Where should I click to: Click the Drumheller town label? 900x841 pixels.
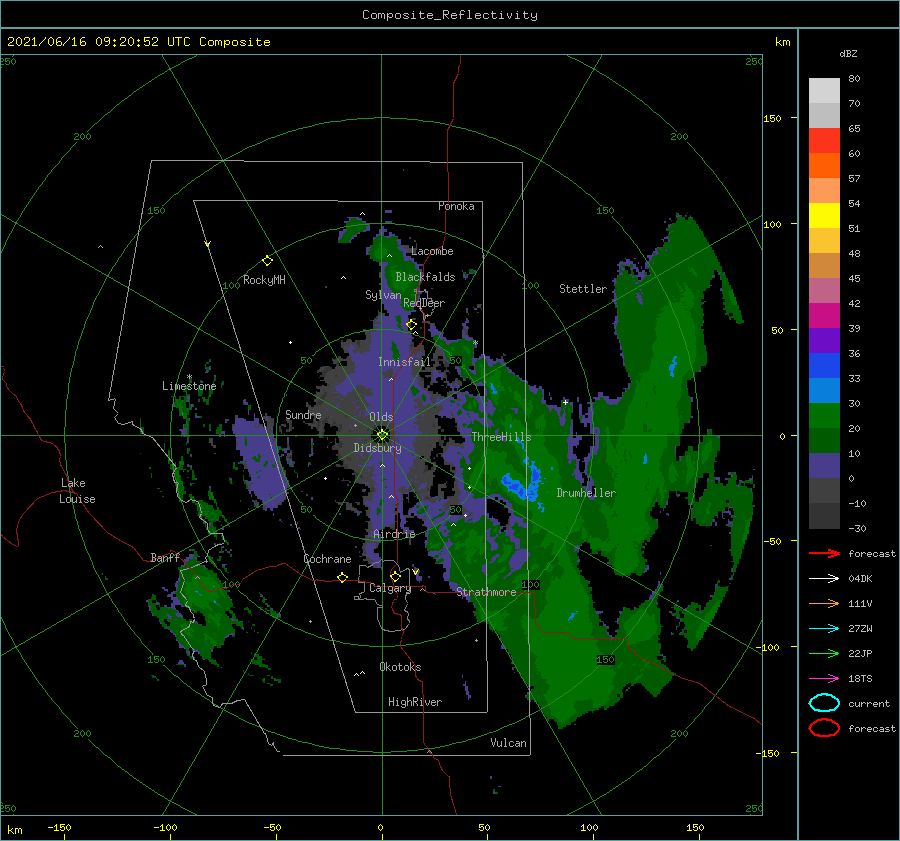(586, 493)
